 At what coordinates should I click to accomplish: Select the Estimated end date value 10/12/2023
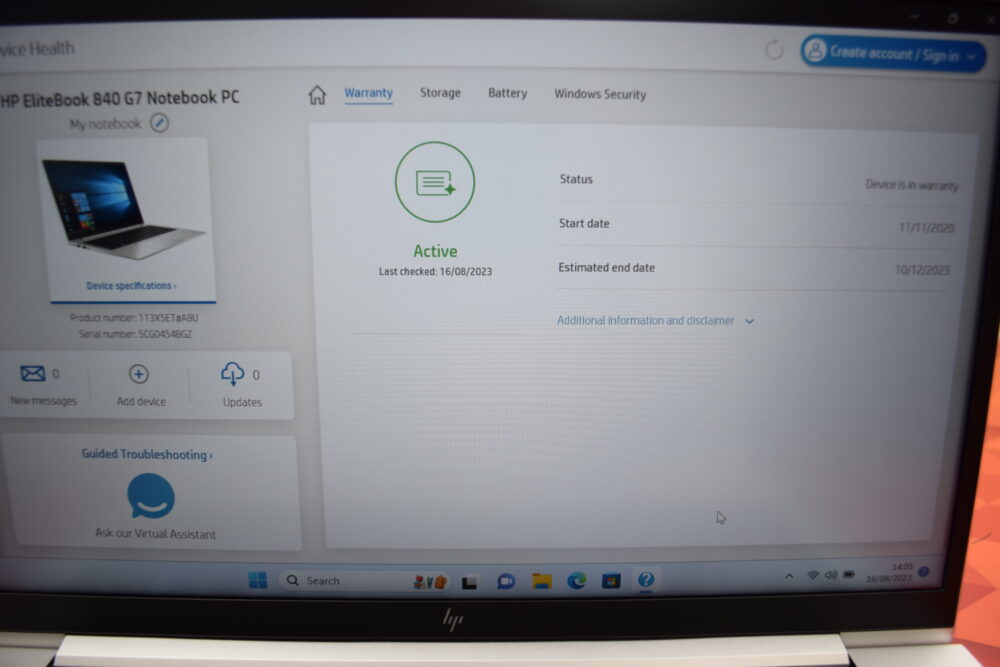923,270
